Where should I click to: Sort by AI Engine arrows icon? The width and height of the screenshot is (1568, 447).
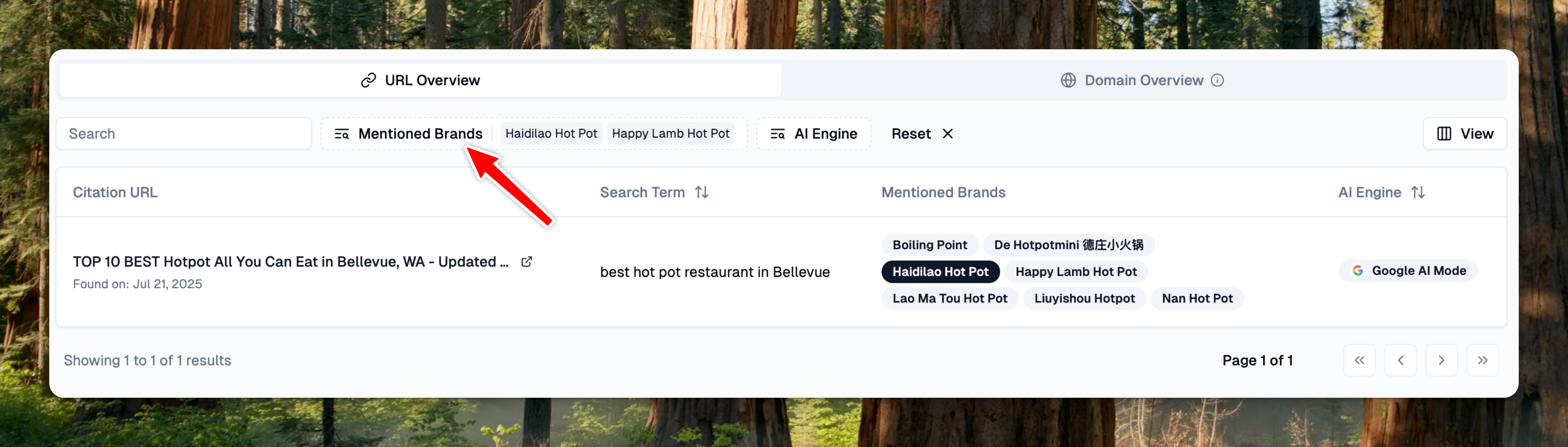[1418, 193]
